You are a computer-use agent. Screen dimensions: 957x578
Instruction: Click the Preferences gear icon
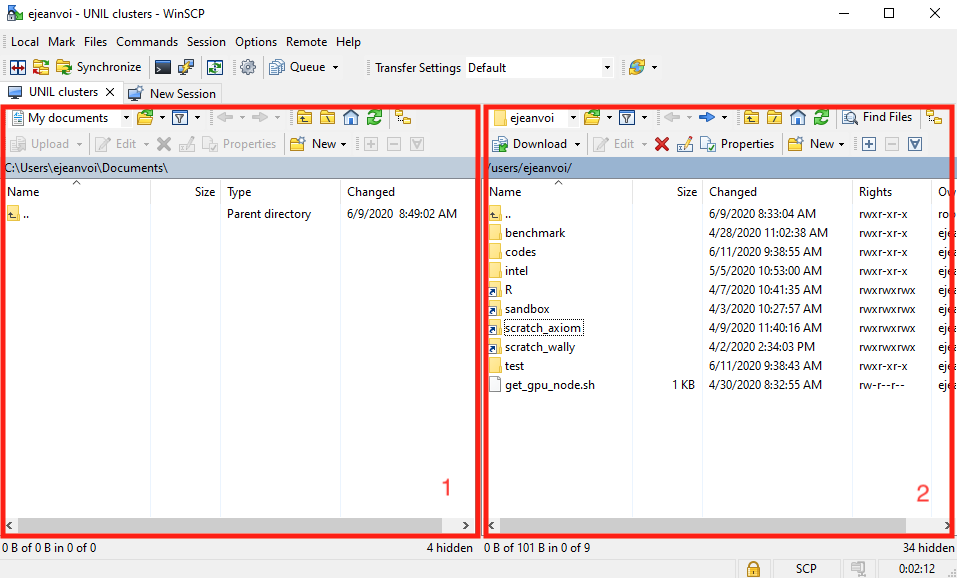pos(248,68)
